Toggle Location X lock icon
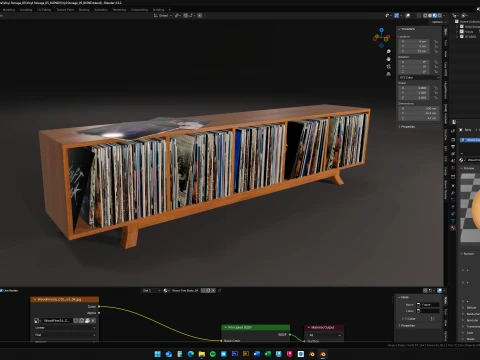The image size is (480, 360). point(436,42)
